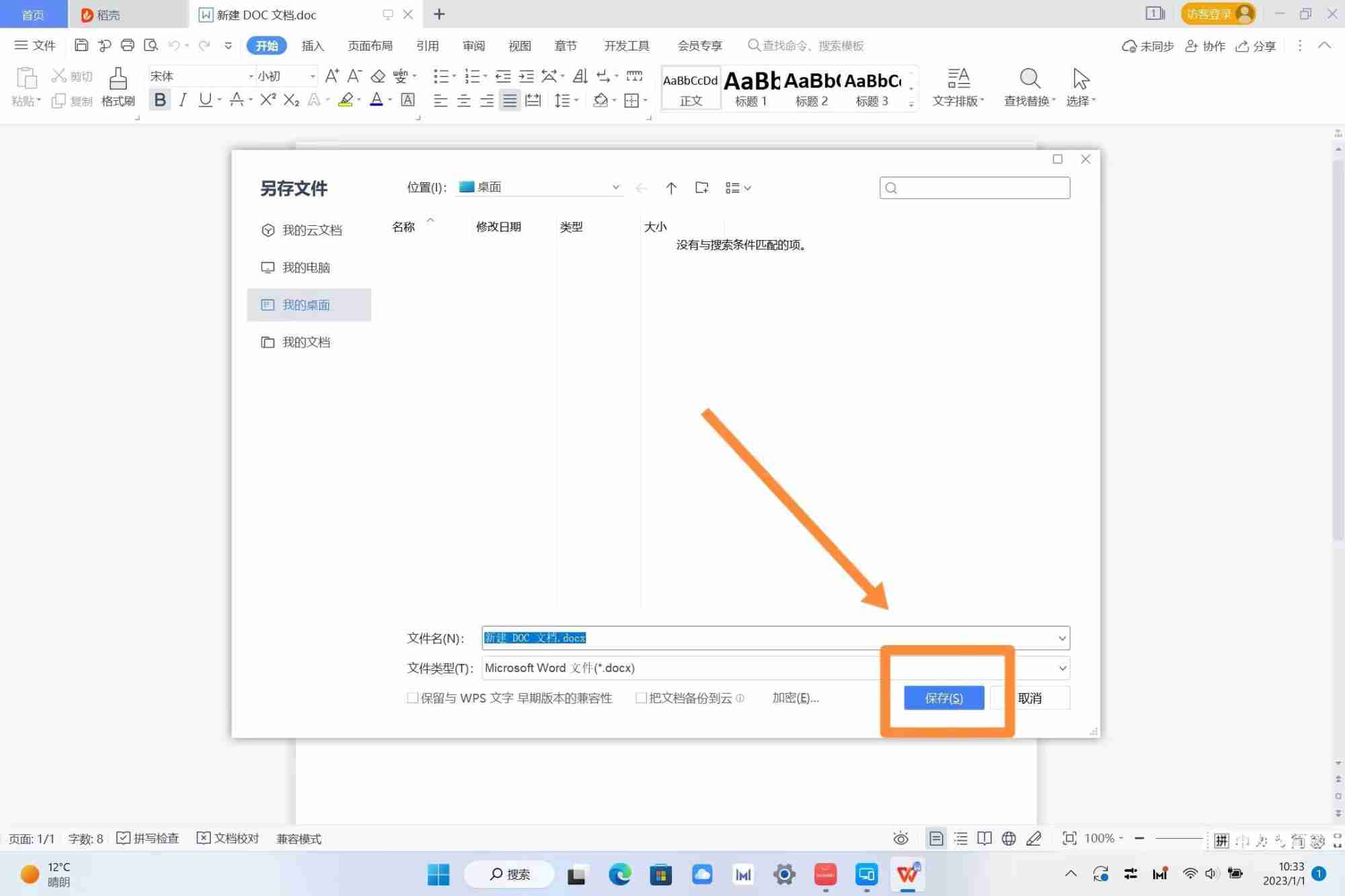Image resolution: width=1345 pixels, height=896 pixels.
Task: Navigate up one folder level
Action: pos(671,188)
